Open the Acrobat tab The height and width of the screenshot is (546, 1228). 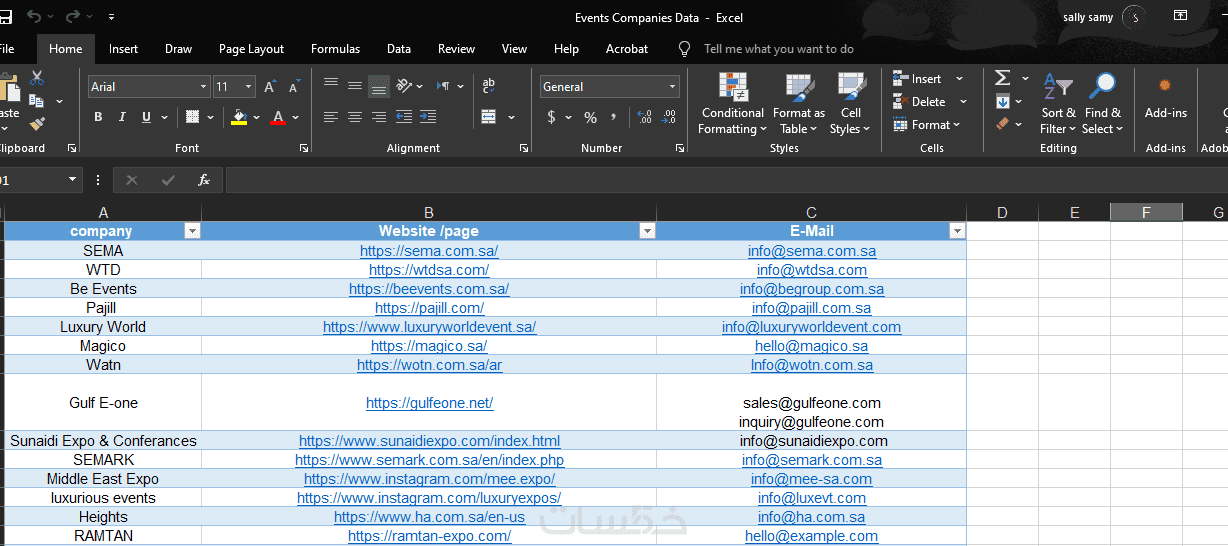(x=627, y=49)
